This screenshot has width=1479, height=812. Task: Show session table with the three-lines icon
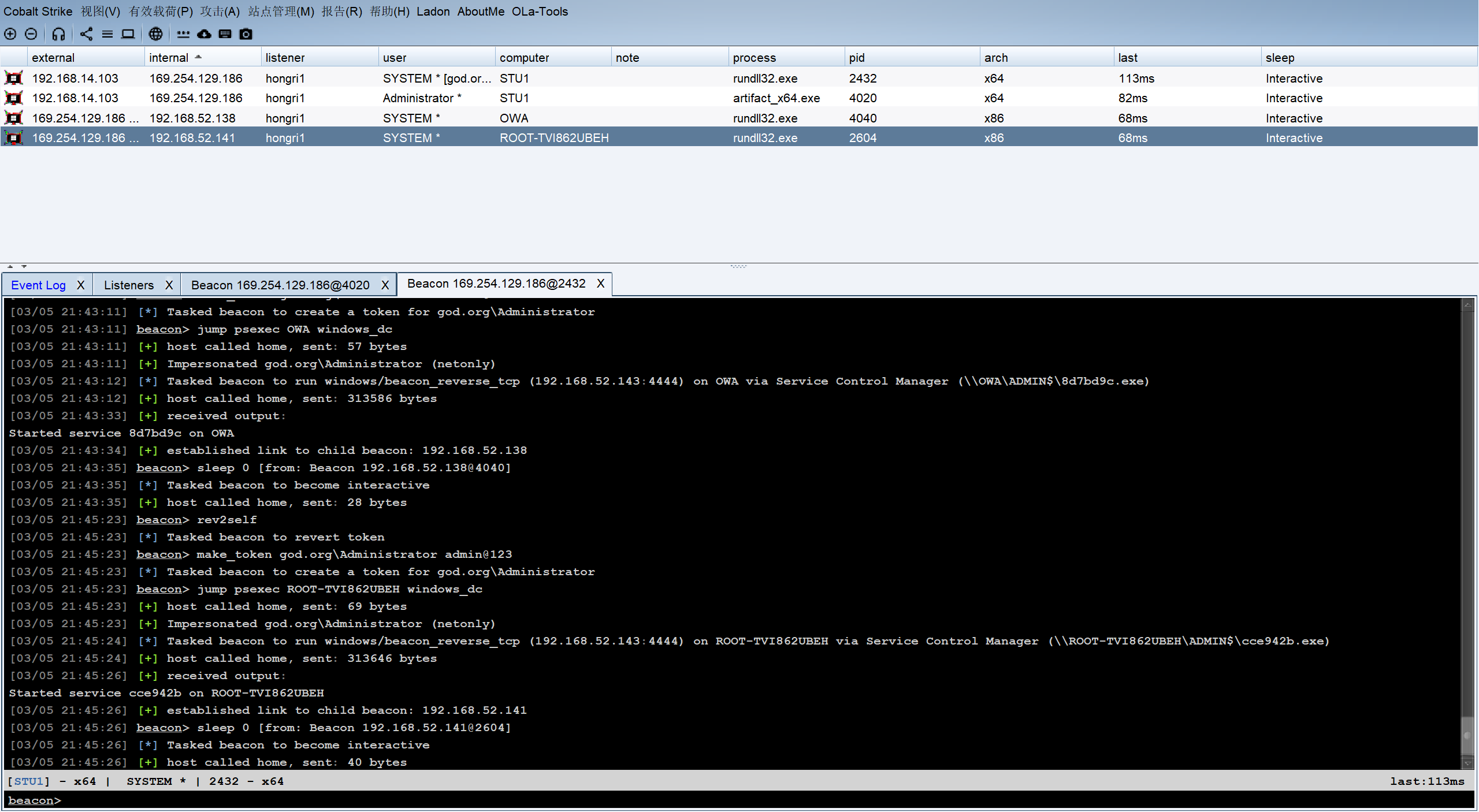click(x=107, y=34)
